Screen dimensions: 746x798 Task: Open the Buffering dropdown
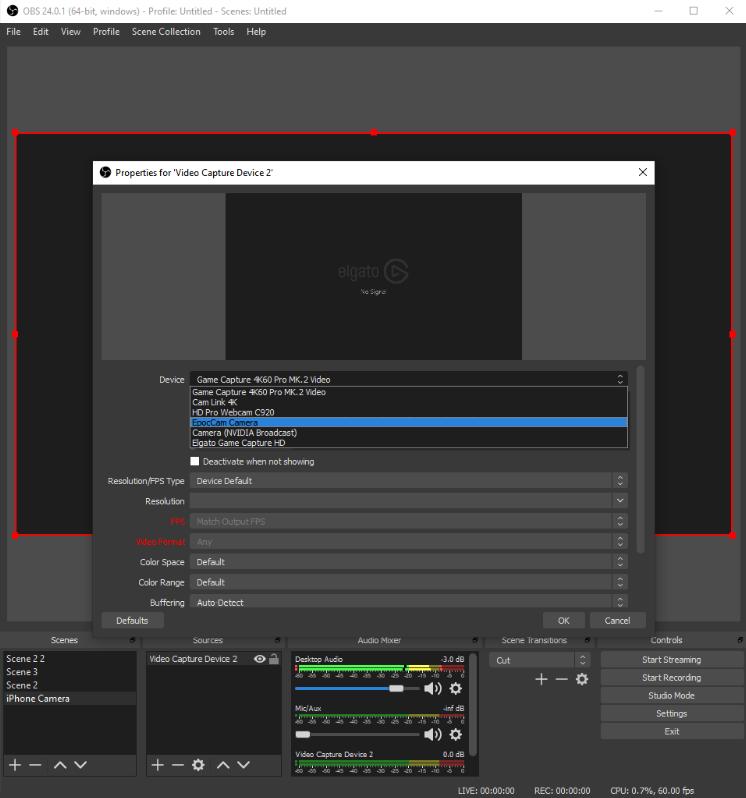[x=409, y=602]
